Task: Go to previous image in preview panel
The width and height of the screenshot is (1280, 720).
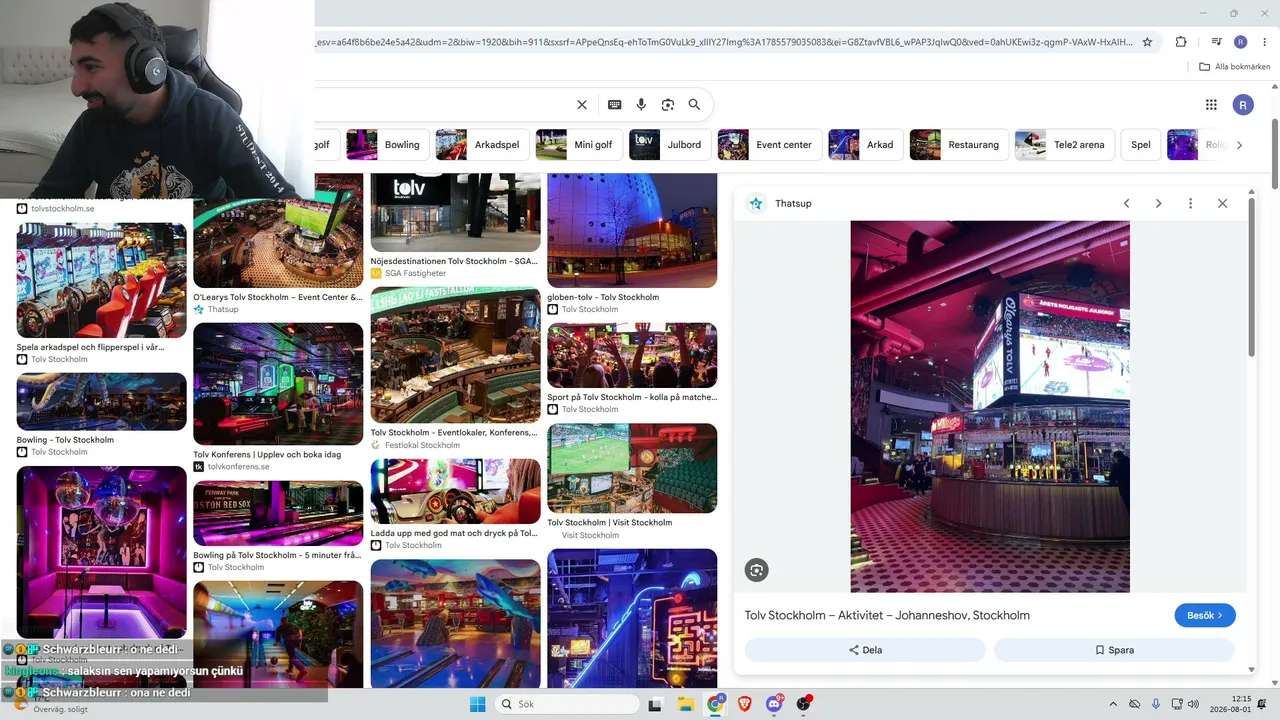Action: (x=1126, y=203)
